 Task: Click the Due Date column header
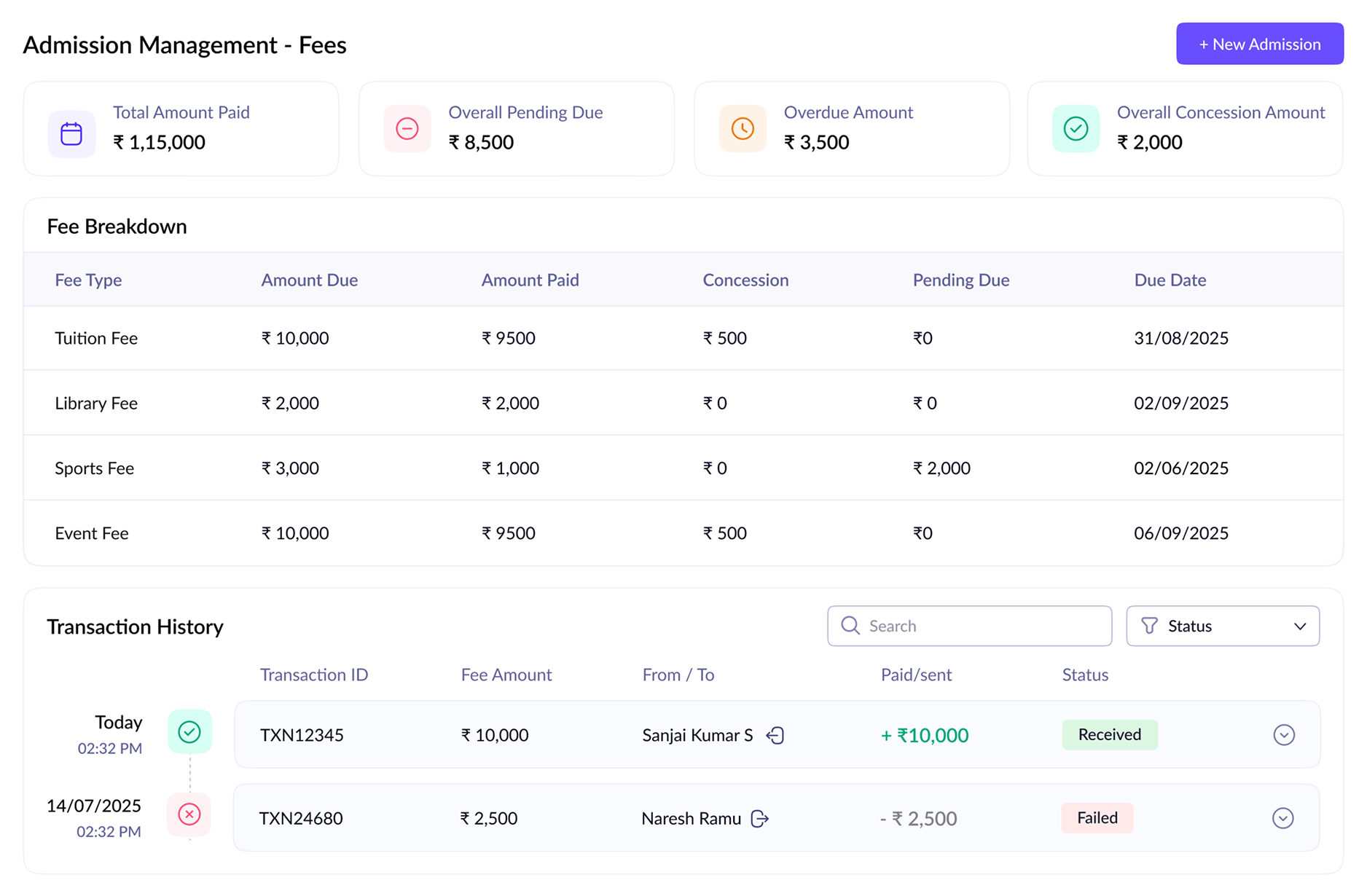(1170, 280)
